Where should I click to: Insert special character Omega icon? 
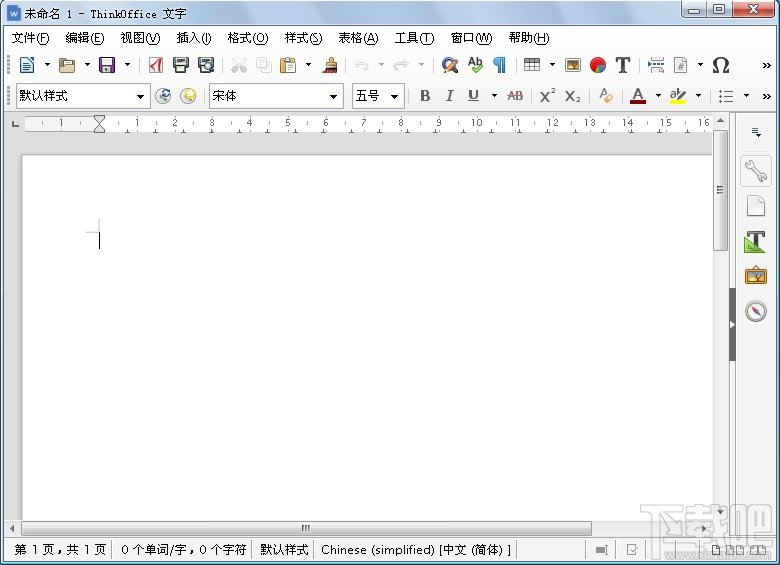click(721, 65)
